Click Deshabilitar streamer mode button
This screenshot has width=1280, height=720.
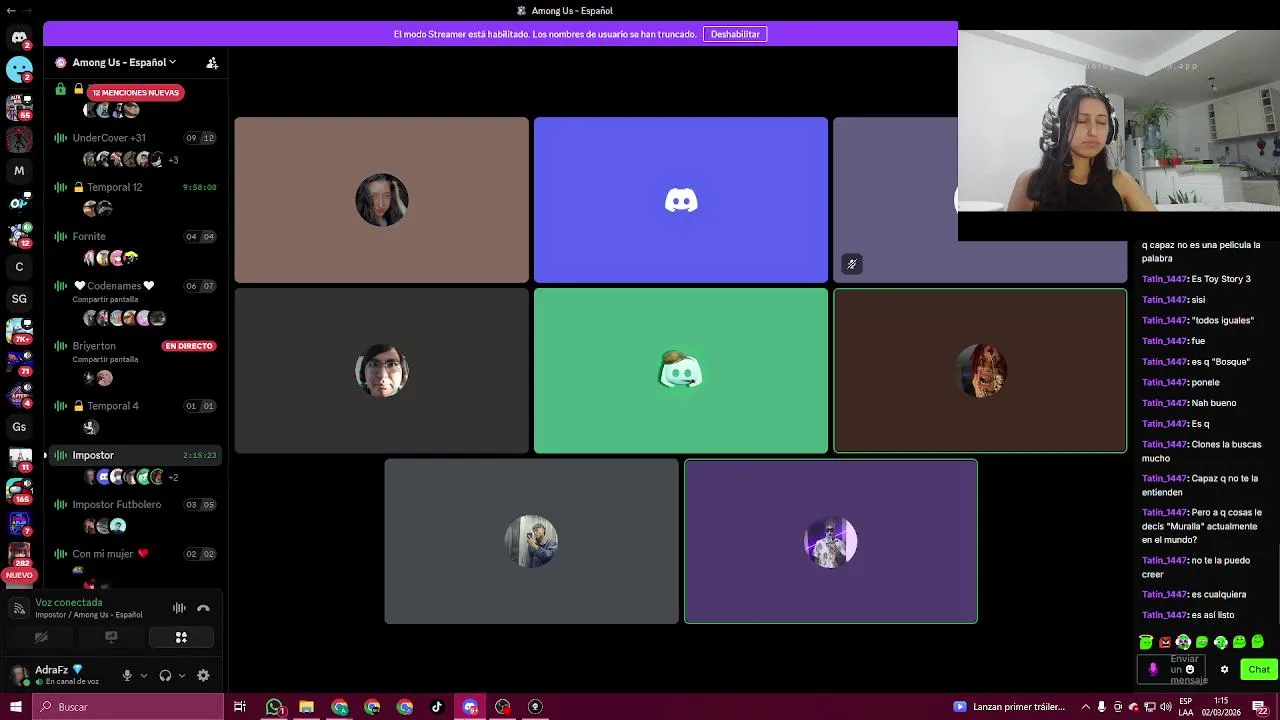pyautogui.click(x=735, y=34)
